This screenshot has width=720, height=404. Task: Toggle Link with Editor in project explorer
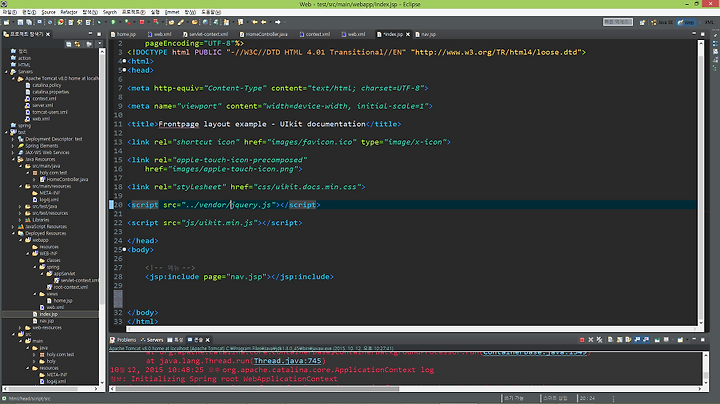point(77,44)
